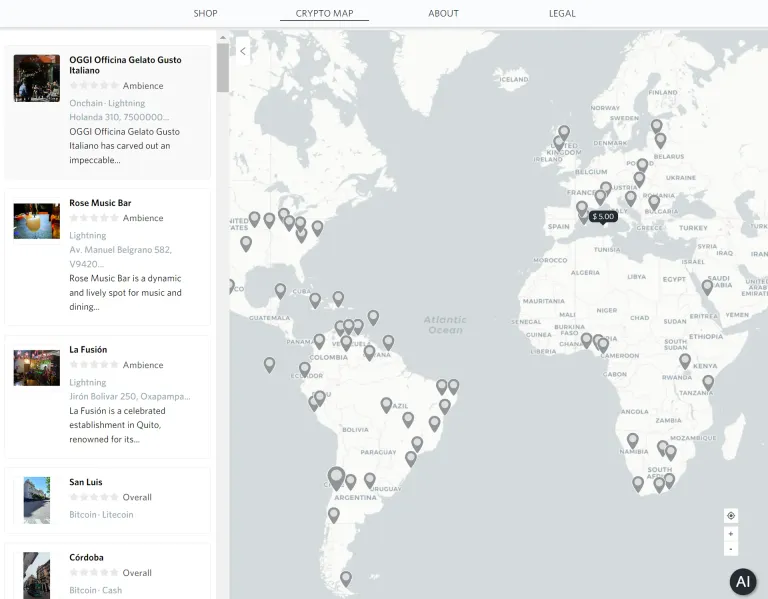Click 'Bitcoin · Cash' under Córdoba
The height and width of the screenshot is (599, 768).
(96, 590)
